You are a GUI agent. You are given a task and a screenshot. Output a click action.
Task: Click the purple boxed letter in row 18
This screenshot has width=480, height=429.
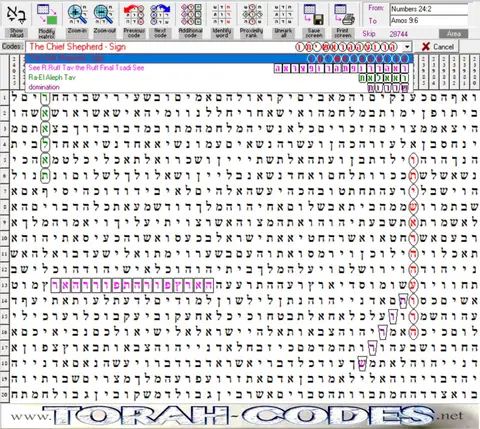pyautogui.click(x=362, y=363)
